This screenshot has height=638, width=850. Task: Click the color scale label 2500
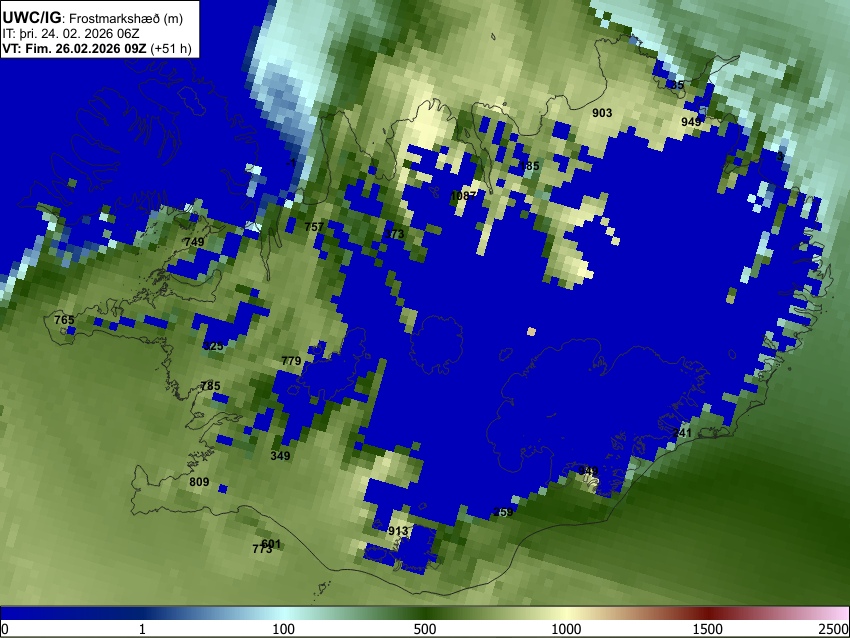pos(834,629)
